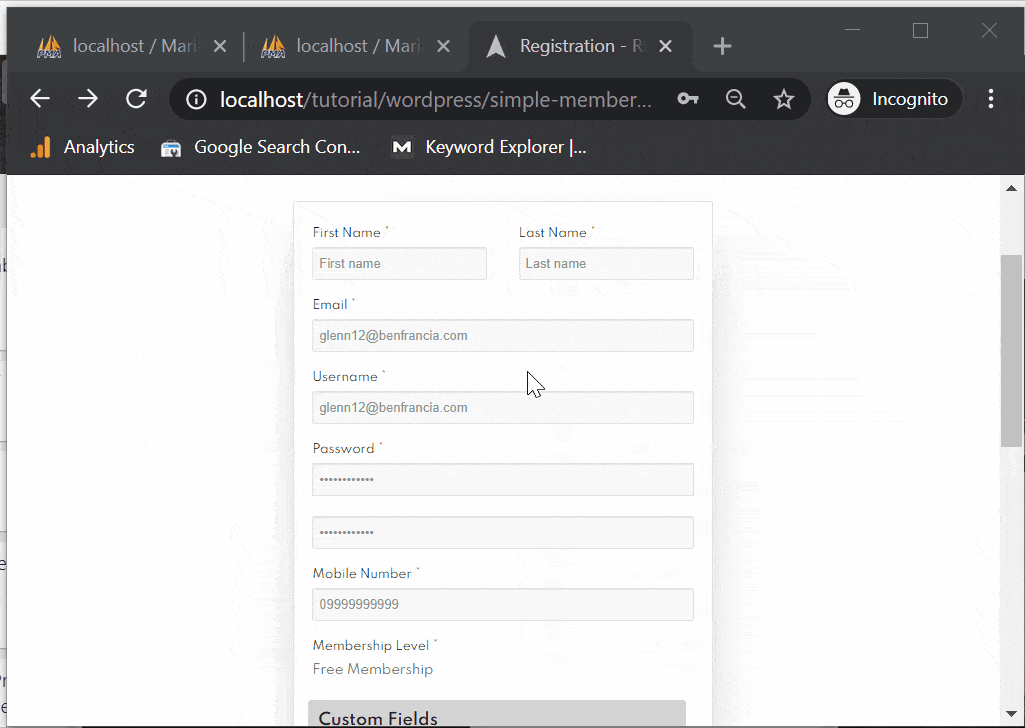Click the Incognito profile badge
This screenshot has width=1025, height=728.
pyautogui.click(x=893, y=99)
